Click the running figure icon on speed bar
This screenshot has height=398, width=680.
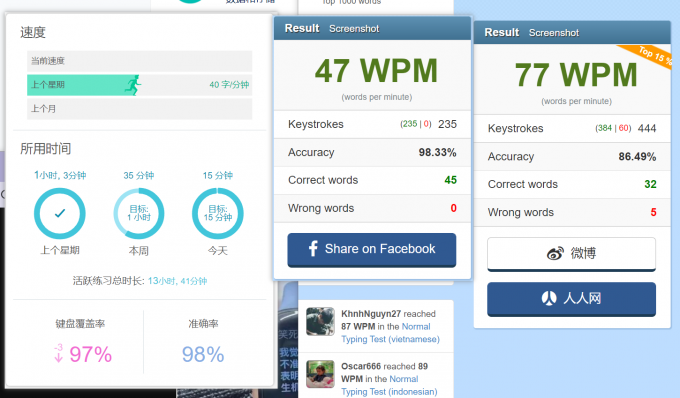coord(134,85)
